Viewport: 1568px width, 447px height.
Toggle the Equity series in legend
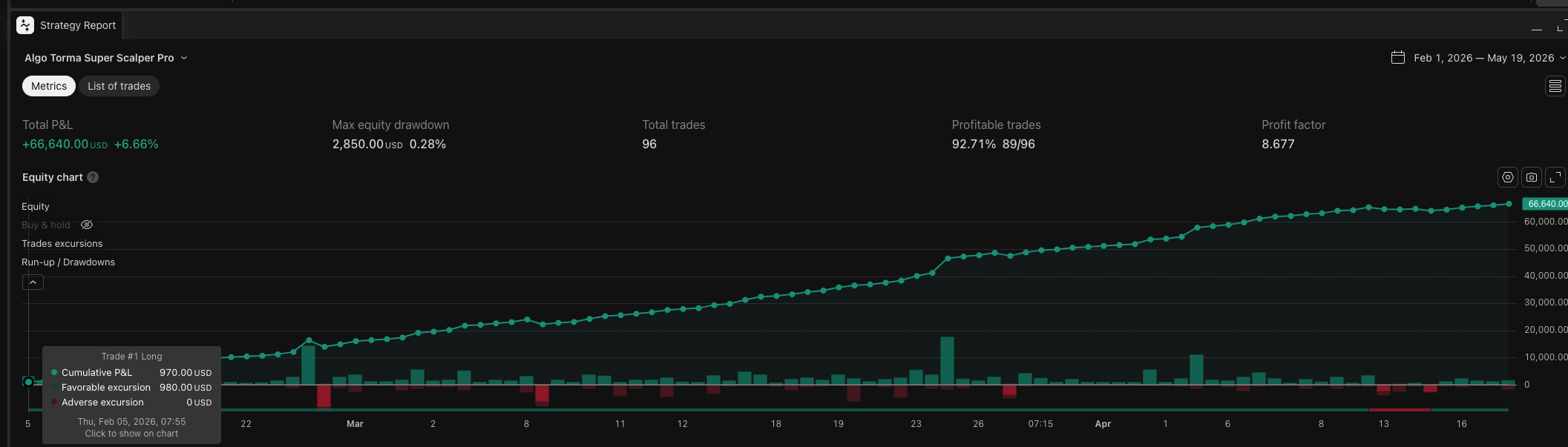[x=36, y=206]
